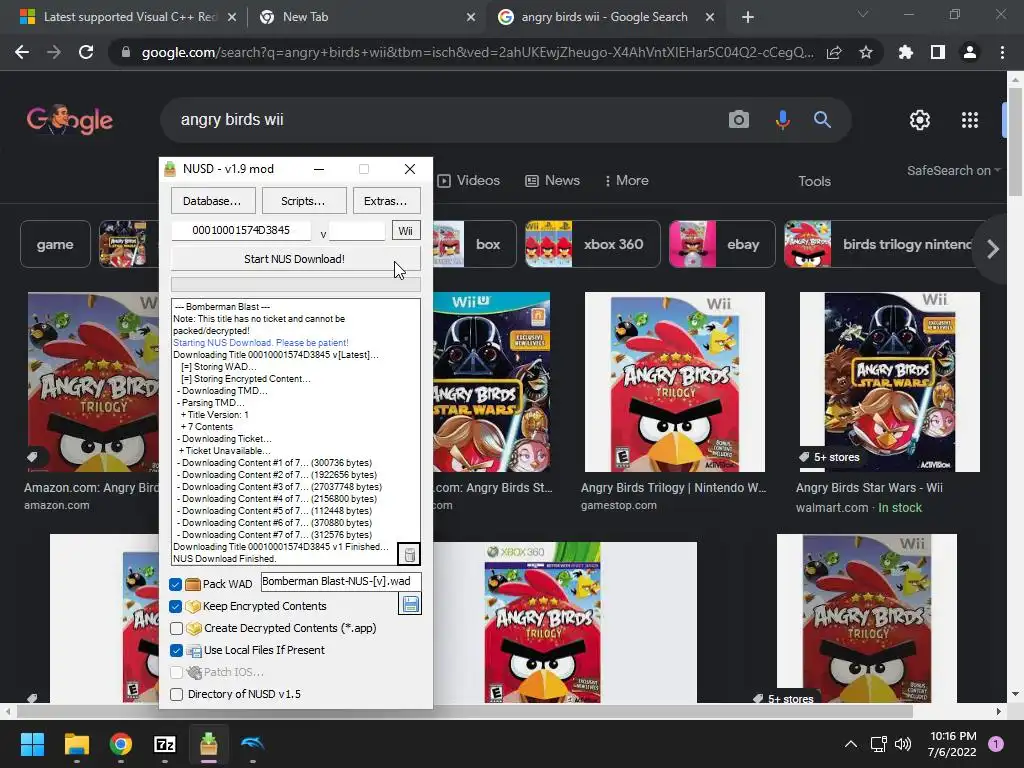Open Google quick settings gear
This screenshot has height=768, width=1024.
coord(920,120)
